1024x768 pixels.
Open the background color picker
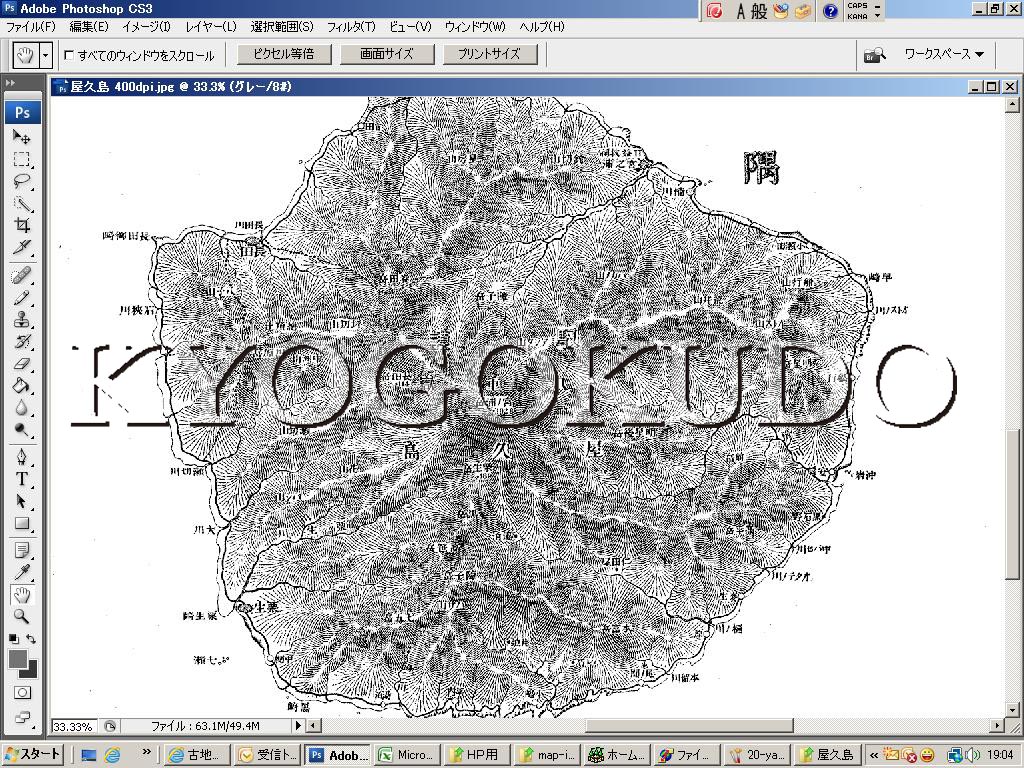pyautogui.click(x=32, y=672)
